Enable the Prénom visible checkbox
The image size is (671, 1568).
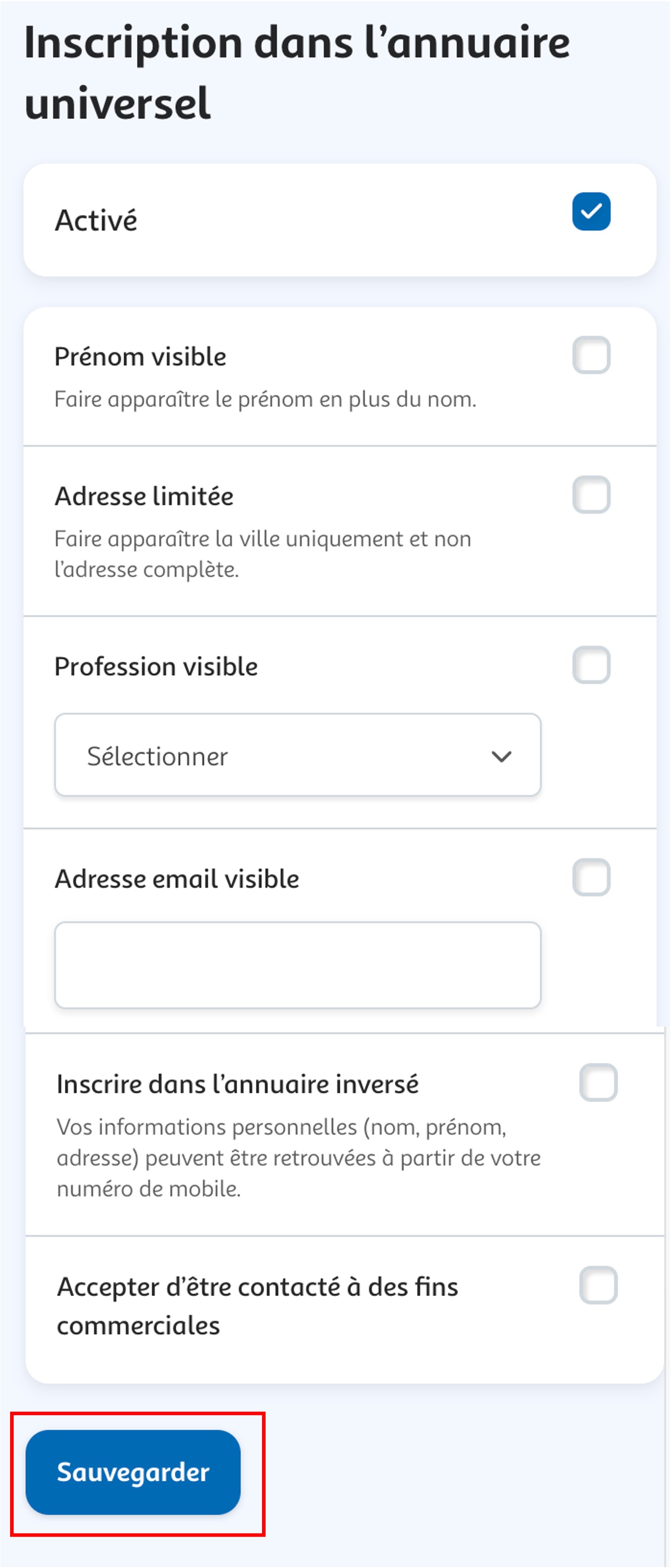(x=591, y=354)
